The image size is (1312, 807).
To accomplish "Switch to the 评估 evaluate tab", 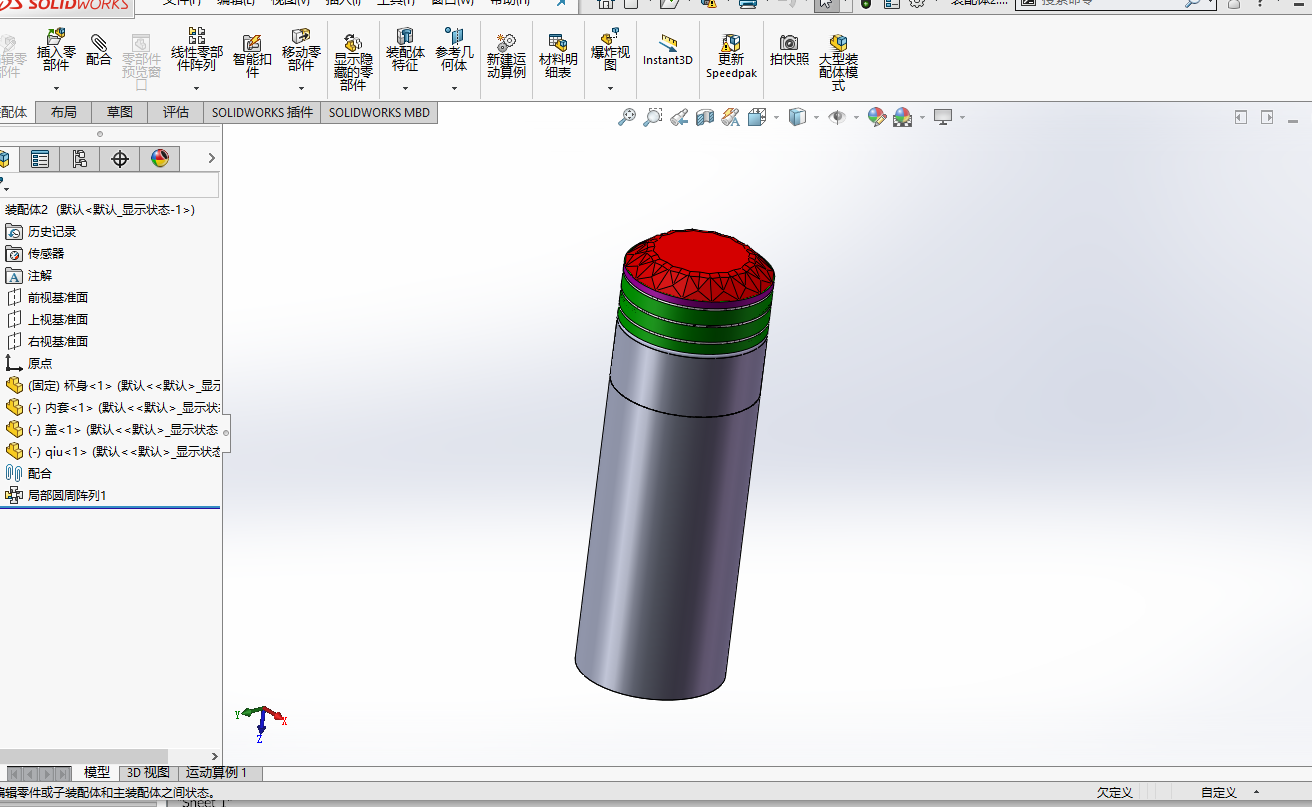I will point(176,112).
